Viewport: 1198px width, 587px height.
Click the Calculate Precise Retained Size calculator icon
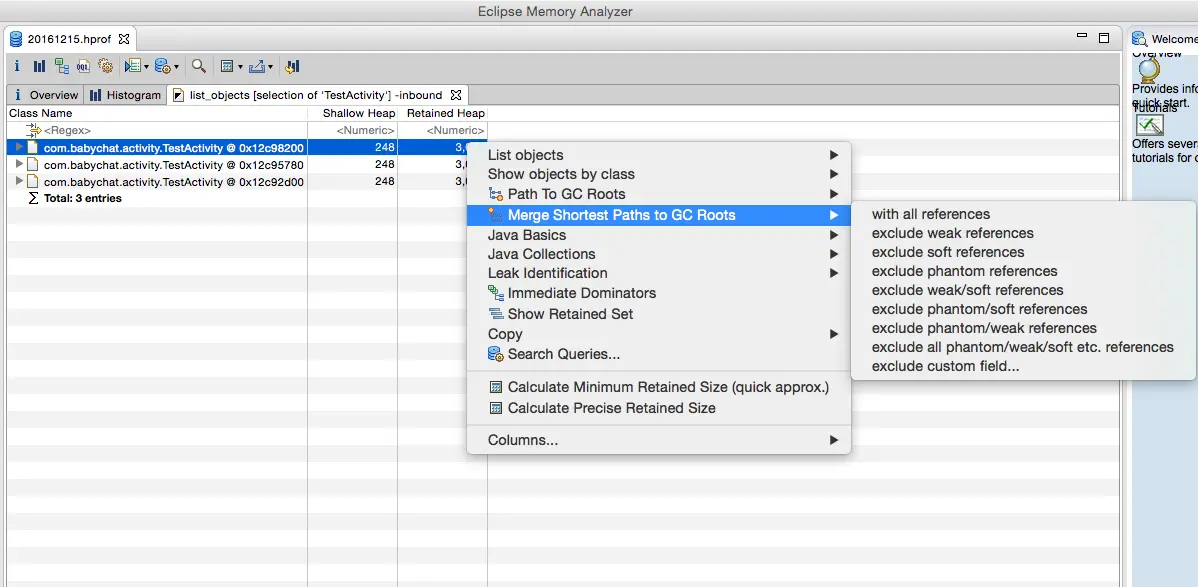[496, 408]
